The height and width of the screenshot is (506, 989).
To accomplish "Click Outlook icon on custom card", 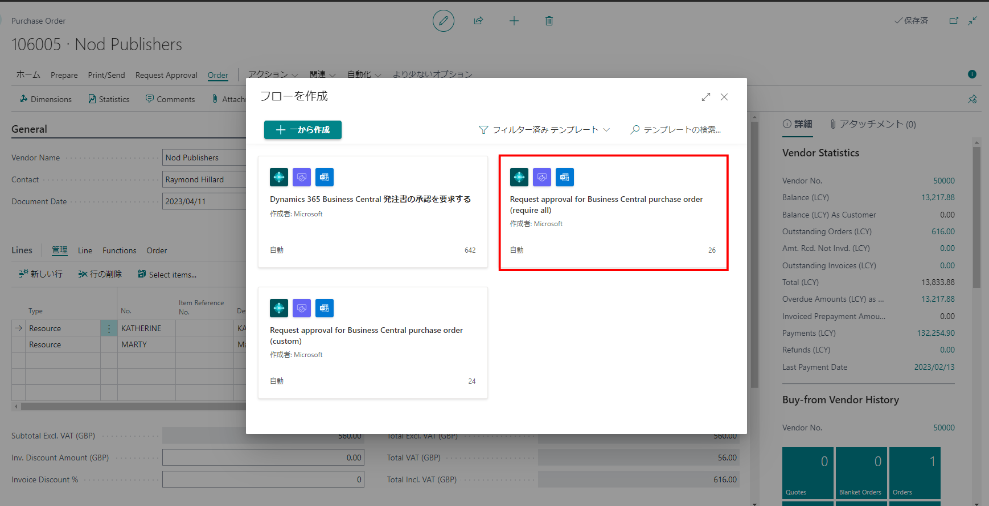I will click(x=324, y=308).
